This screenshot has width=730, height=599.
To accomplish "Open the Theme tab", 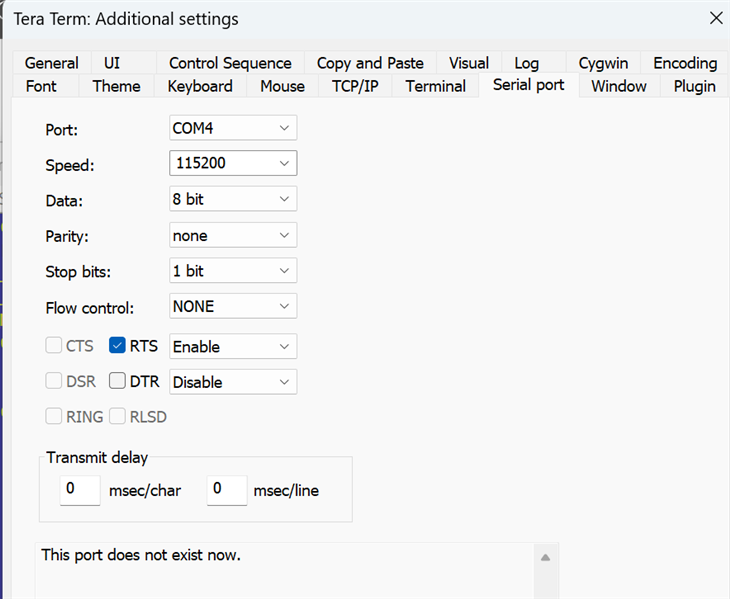I will [116, 86].
